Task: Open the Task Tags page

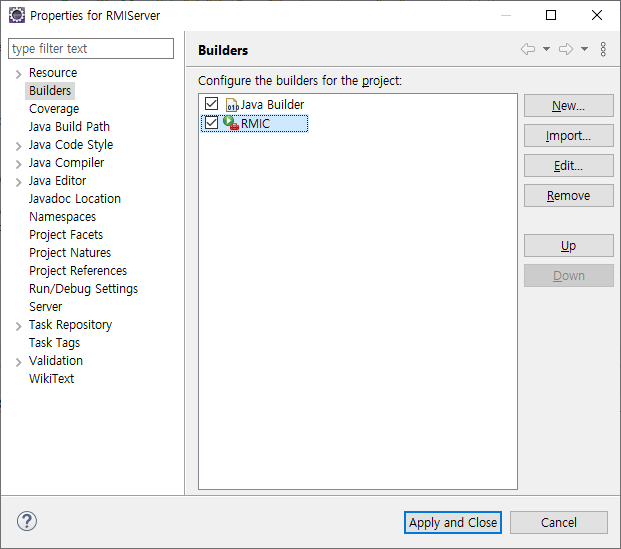Action: [x=55, y=343]
